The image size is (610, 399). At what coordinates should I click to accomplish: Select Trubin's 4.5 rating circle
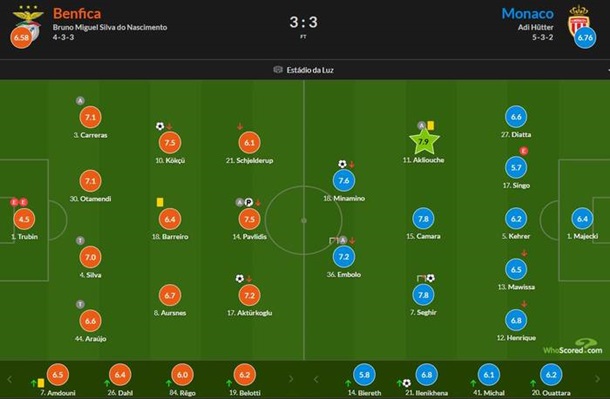(x=24, y=219)
